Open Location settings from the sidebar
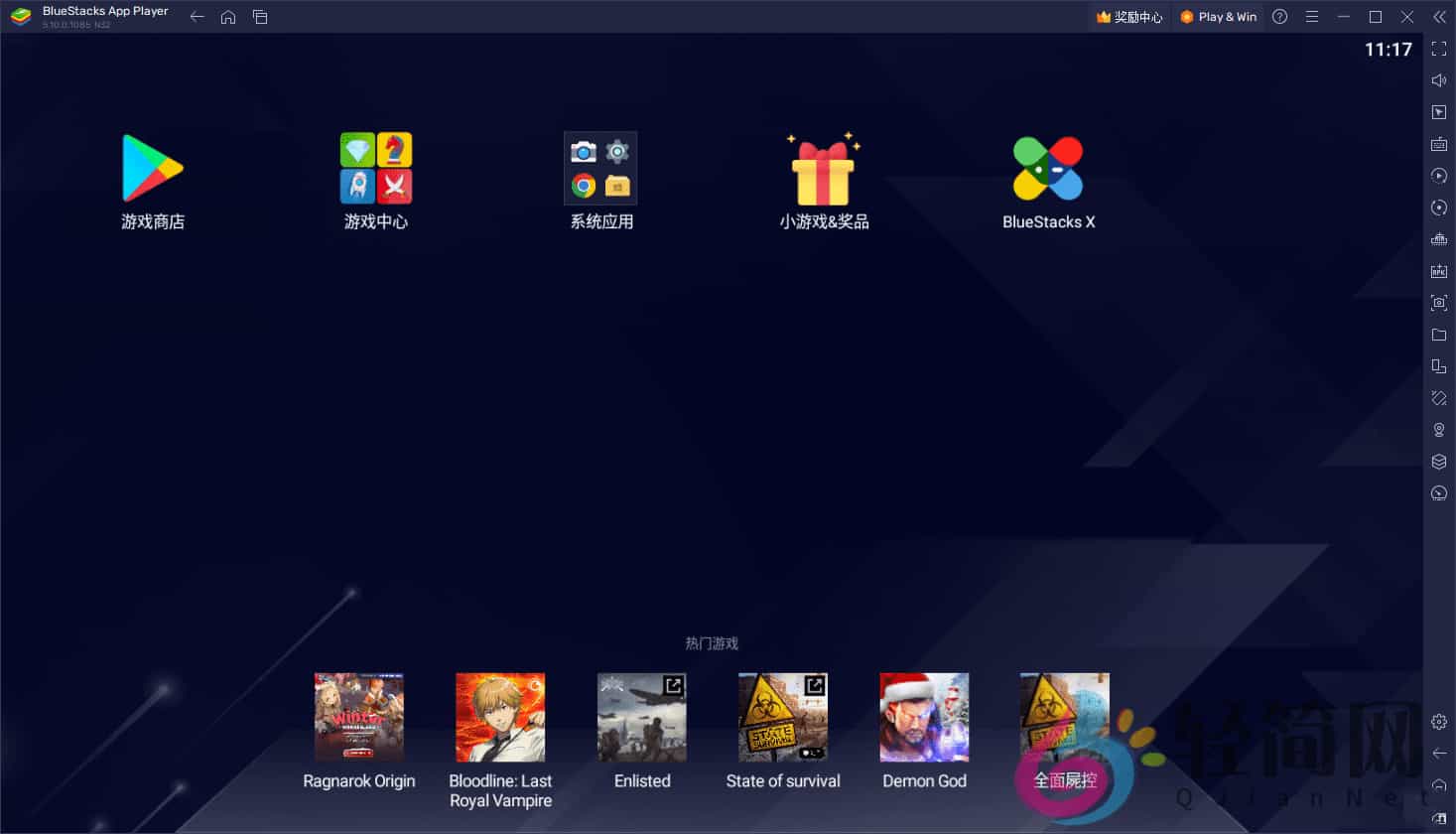This screenshot has height=834, width=1456. point(1438,429)
